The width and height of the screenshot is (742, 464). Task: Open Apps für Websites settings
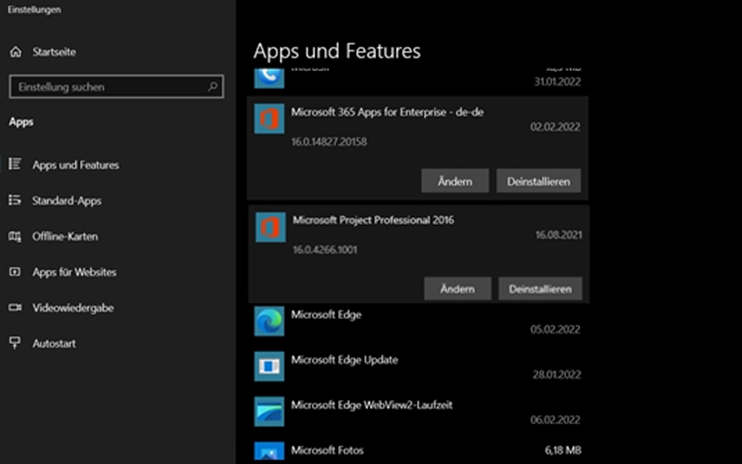[74, 272]
